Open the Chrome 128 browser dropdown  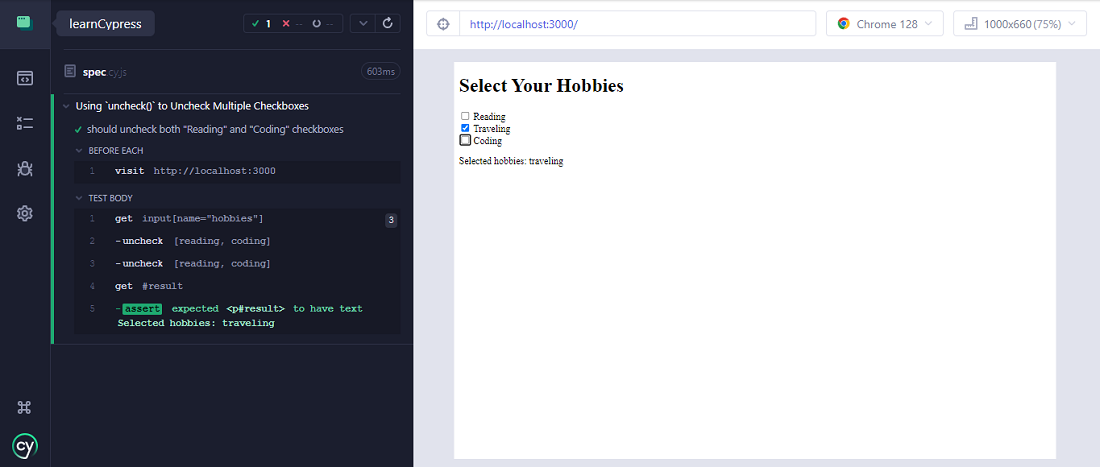click(885, 24)
